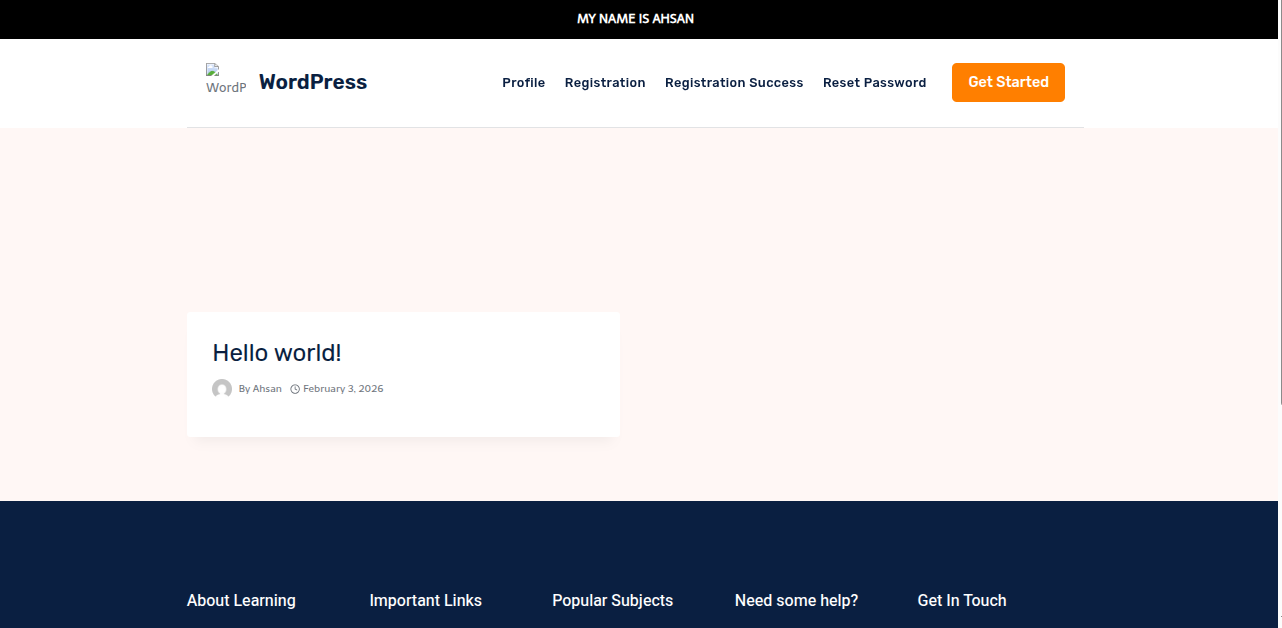
Task: Open the Registration menu item
Action: tap(605, 82)
